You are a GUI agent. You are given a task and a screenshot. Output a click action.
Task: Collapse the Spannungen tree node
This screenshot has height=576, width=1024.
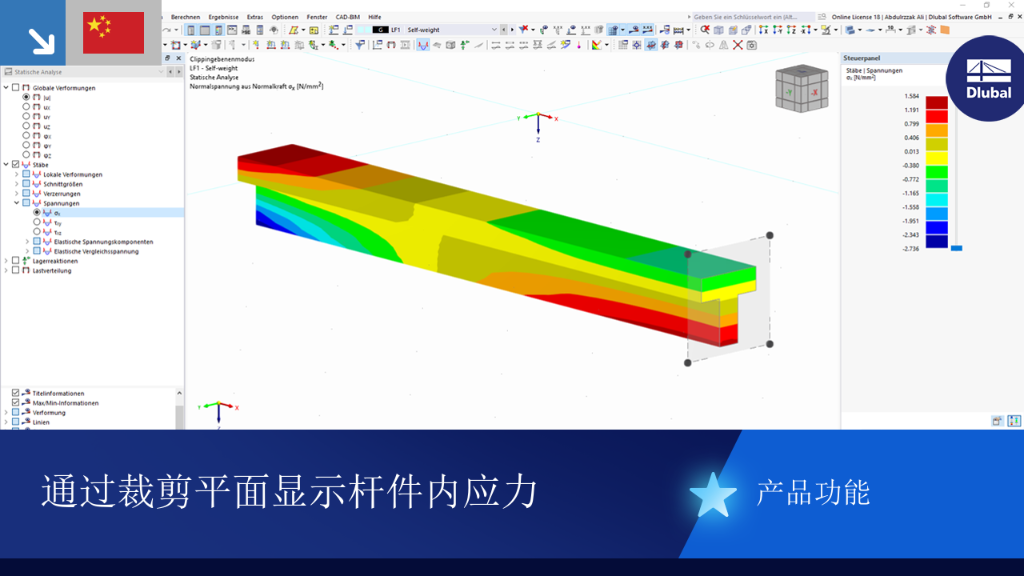(x=16, y=203)
